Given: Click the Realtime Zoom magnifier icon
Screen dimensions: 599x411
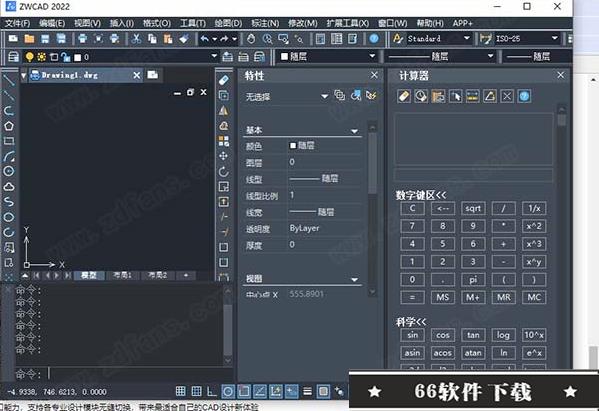Looking at the screenshot, I should pos(267,39).
